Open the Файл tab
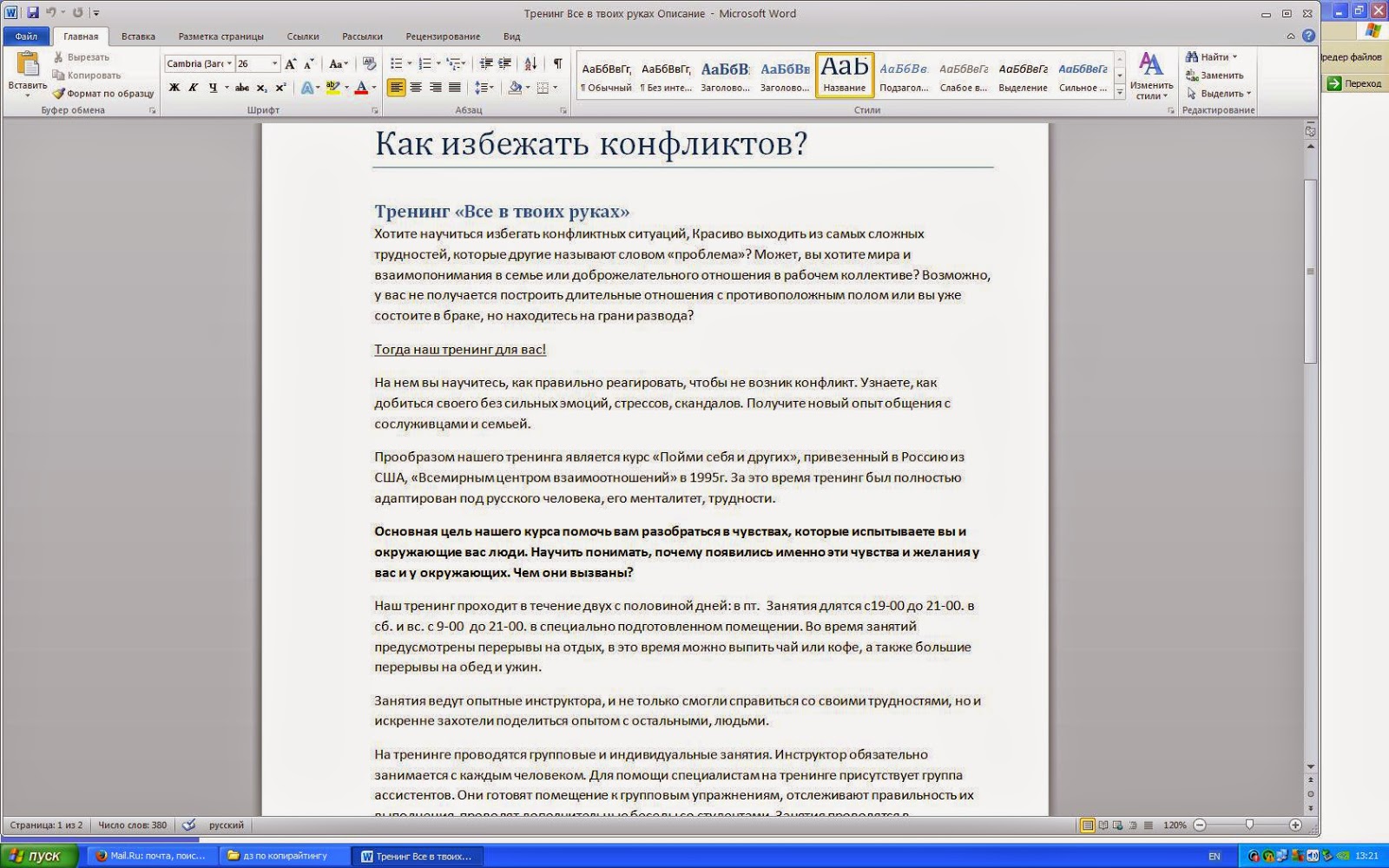1389x868 pixels. (26, 36)
